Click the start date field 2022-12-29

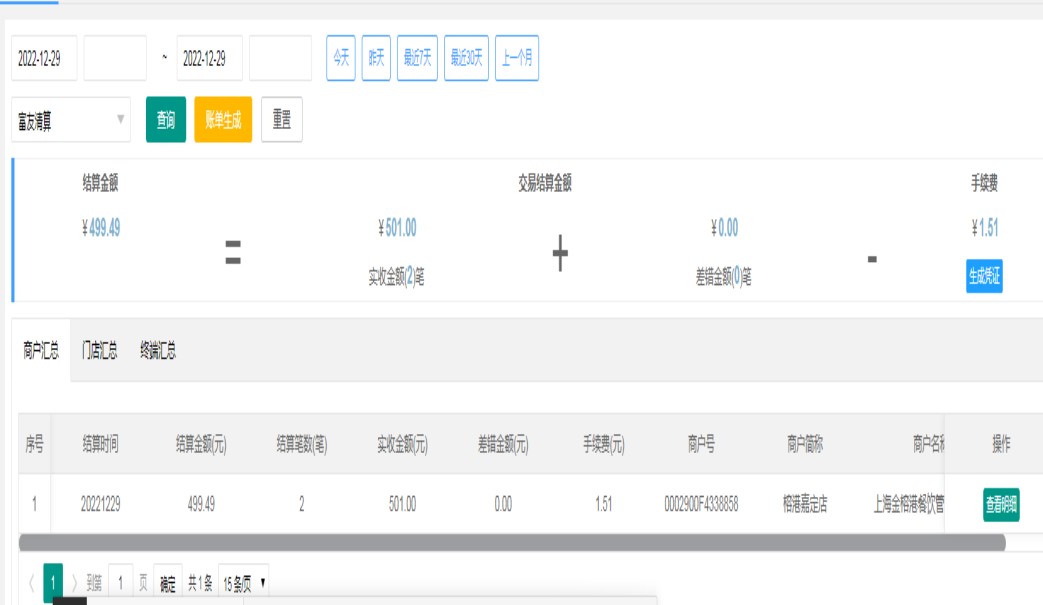coord(44,59)
